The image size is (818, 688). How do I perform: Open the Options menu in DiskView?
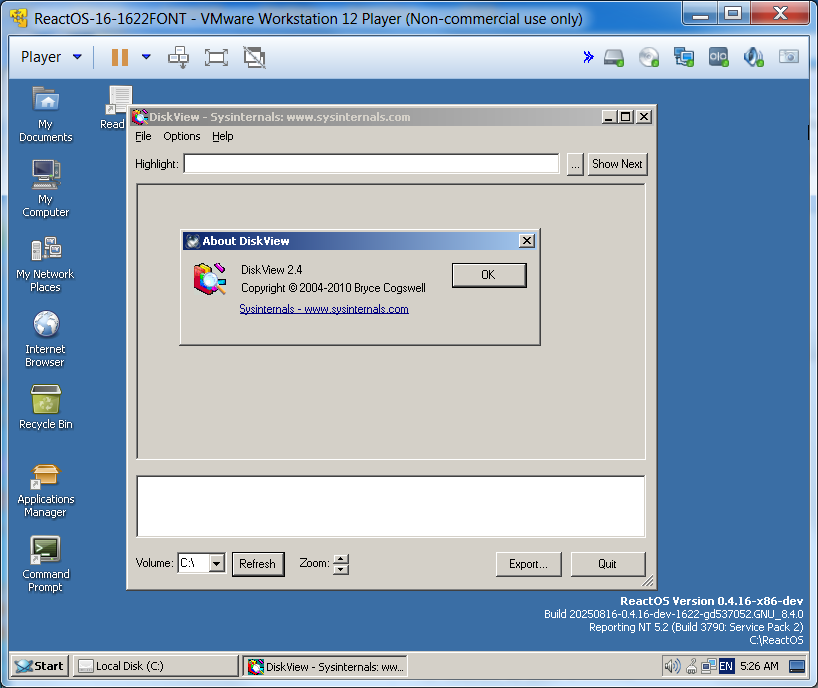182,136
